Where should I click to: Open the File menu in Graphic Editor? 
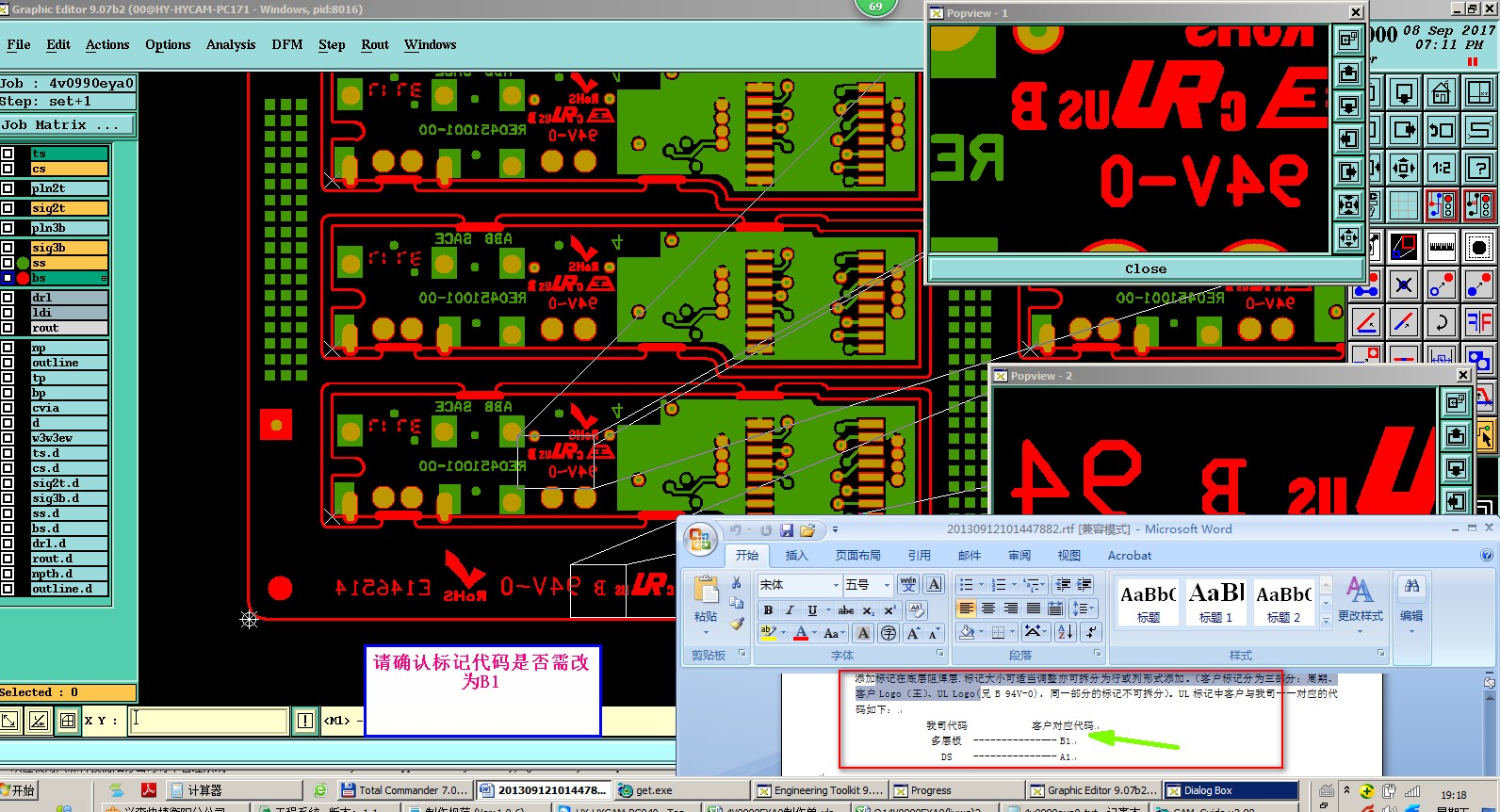(18, 44)
